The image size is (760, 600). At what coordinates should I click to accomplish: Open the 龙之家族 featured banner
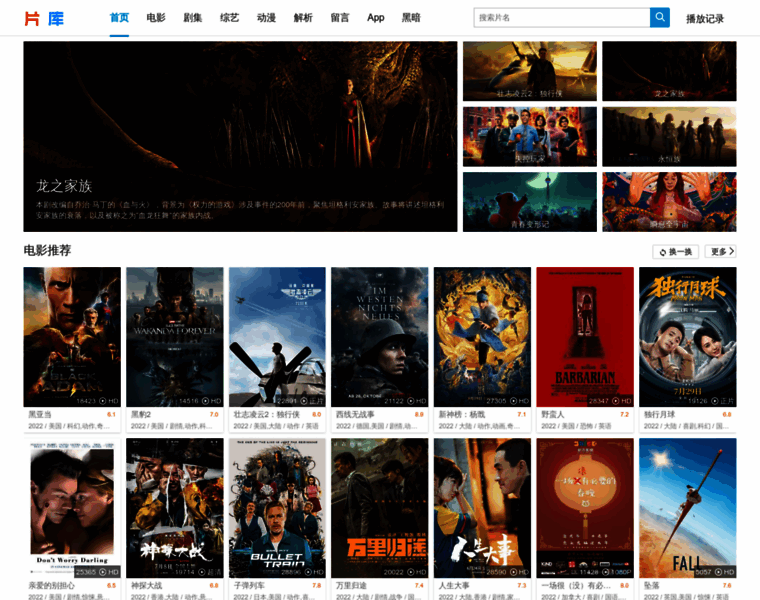240,136
